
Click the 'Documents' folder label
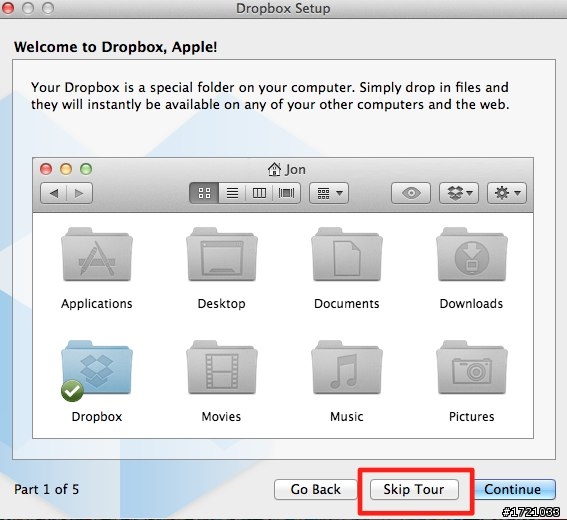point(347,304)
